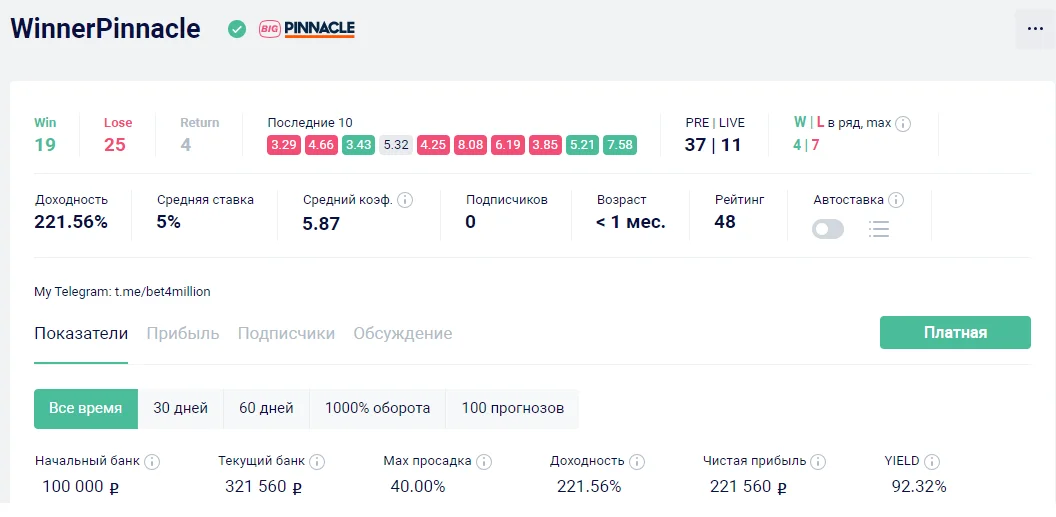Click info icon next to Текущий банк
Viewport: 1056px width, 517px height.
click(317, 462)
